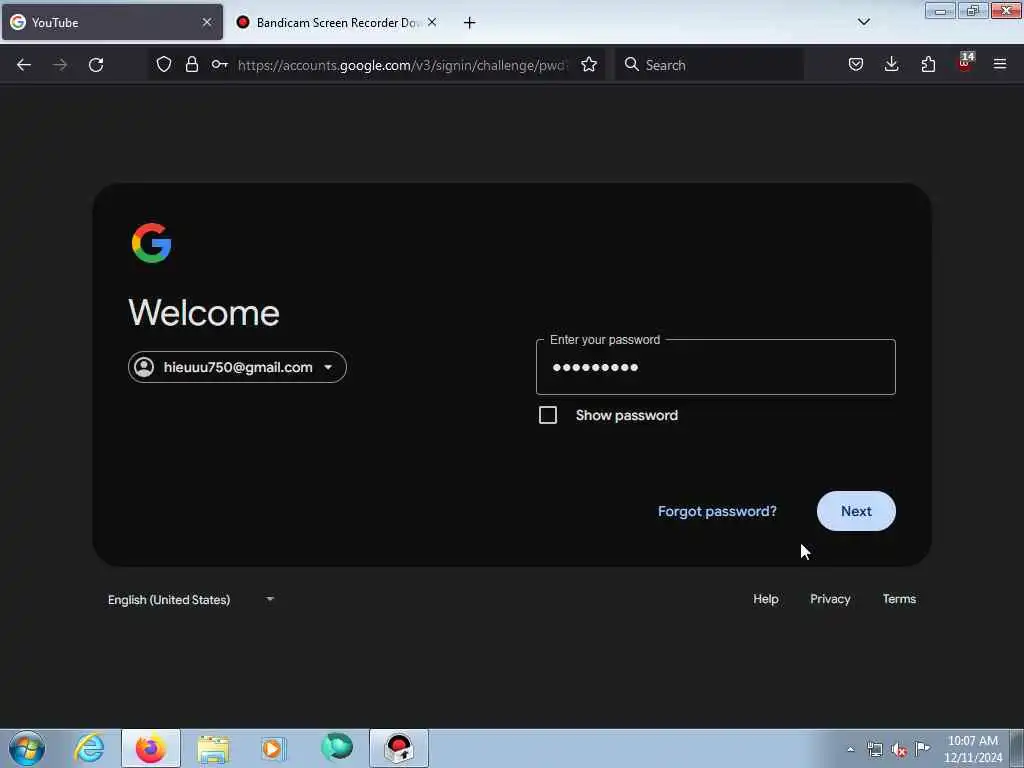Click the Google logo

(x=152, y=243)
